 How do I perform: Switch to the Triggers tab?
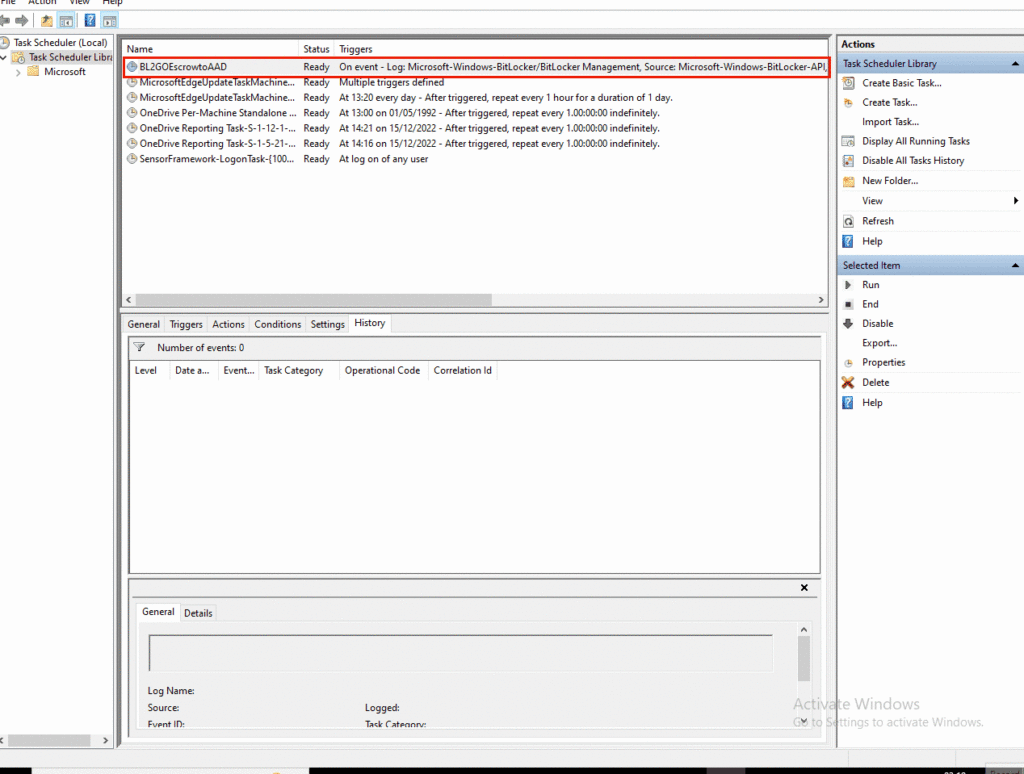185,324
